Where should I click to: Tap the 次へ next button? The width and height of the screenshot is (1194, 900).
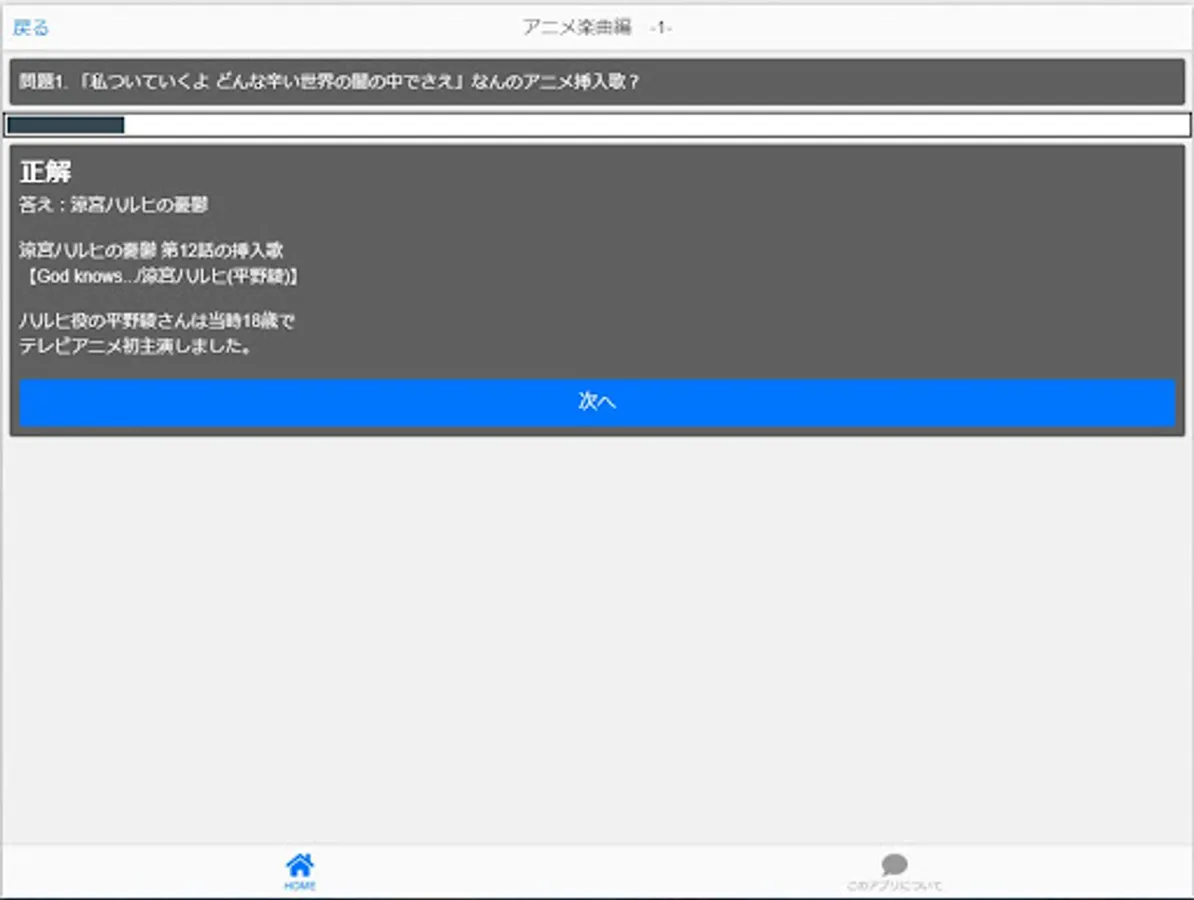pos(597,401)
